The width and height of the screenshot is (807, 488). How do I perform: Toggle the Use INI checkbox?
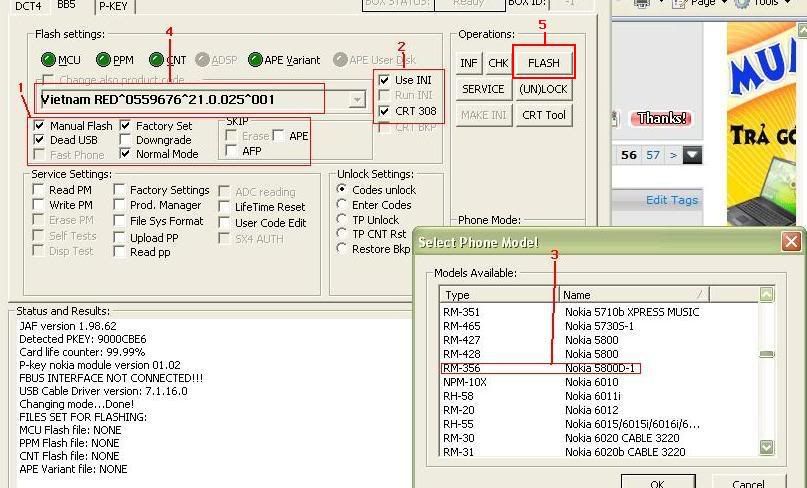click(384, 80)
